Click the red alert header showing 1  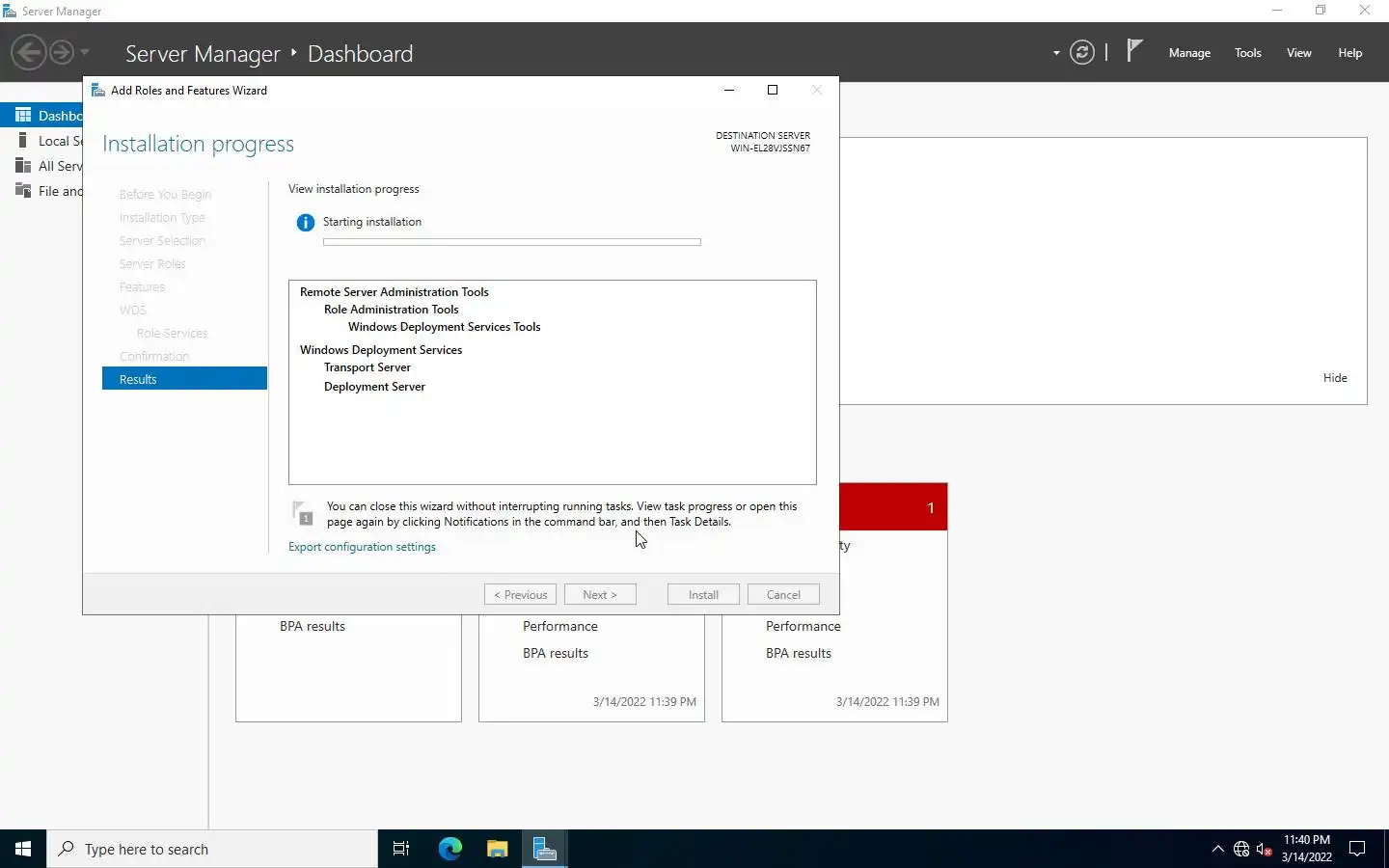[893, 507]
